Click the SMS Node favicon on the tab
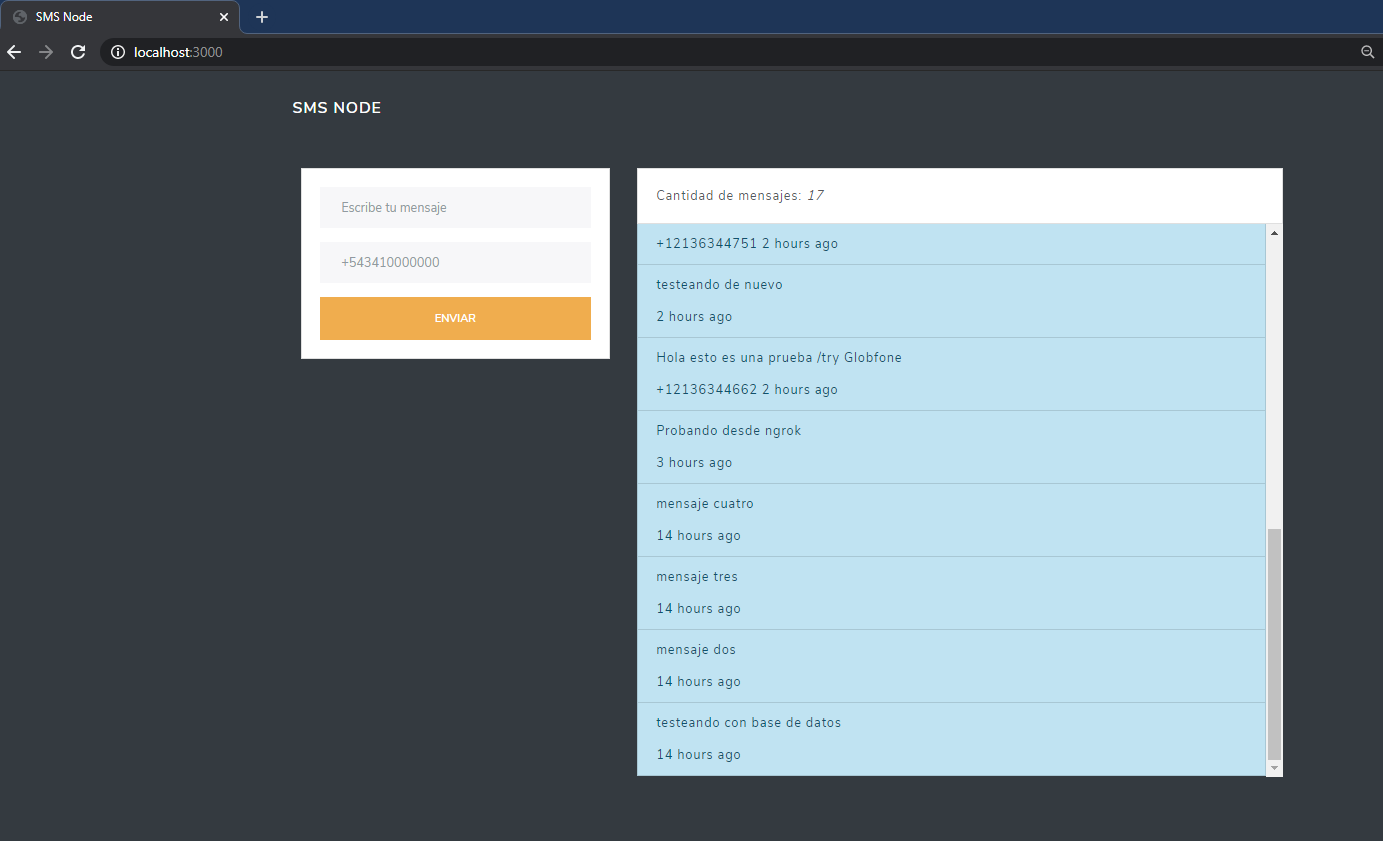This screenshot has width=1383, height=841. [20, 16]
